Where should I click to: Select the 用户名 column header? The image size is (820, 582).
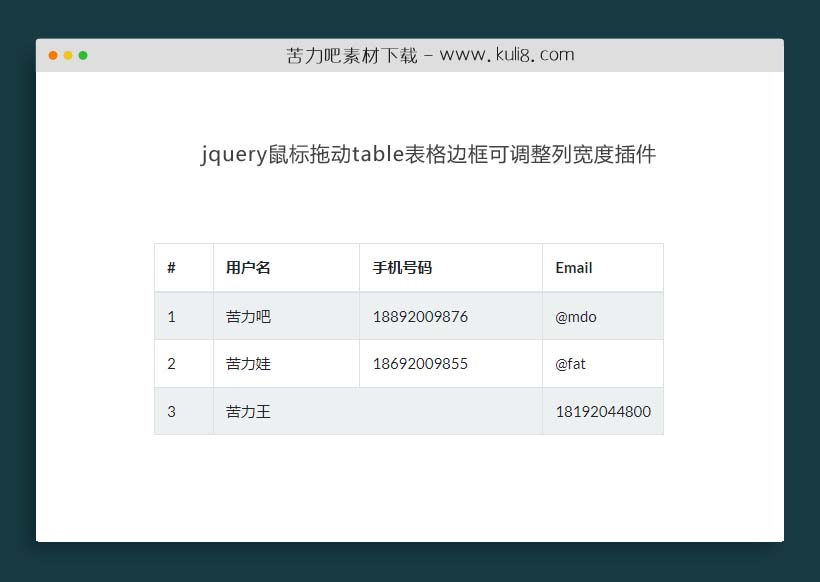tap(248, 267)
